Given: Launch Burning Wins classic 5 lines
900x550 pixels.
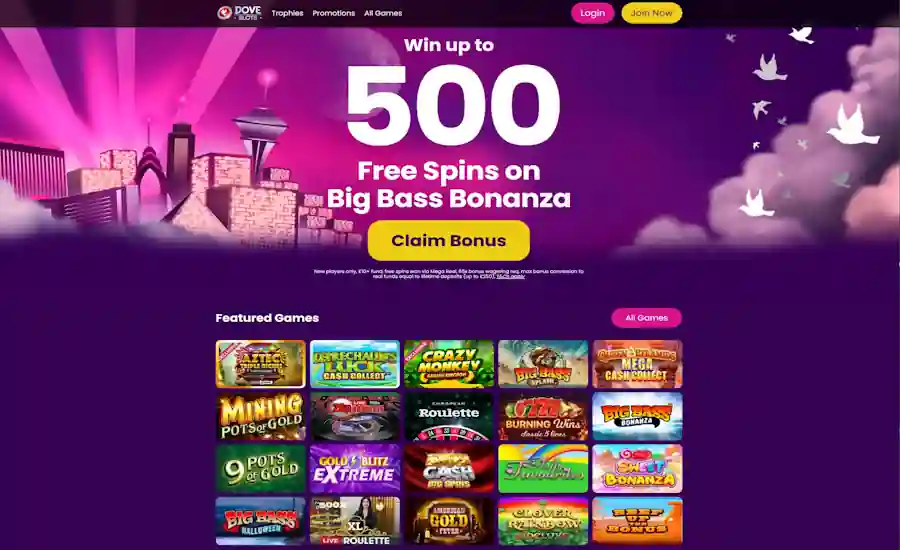Looking at the screenshot, I should (x=543, y=416).
